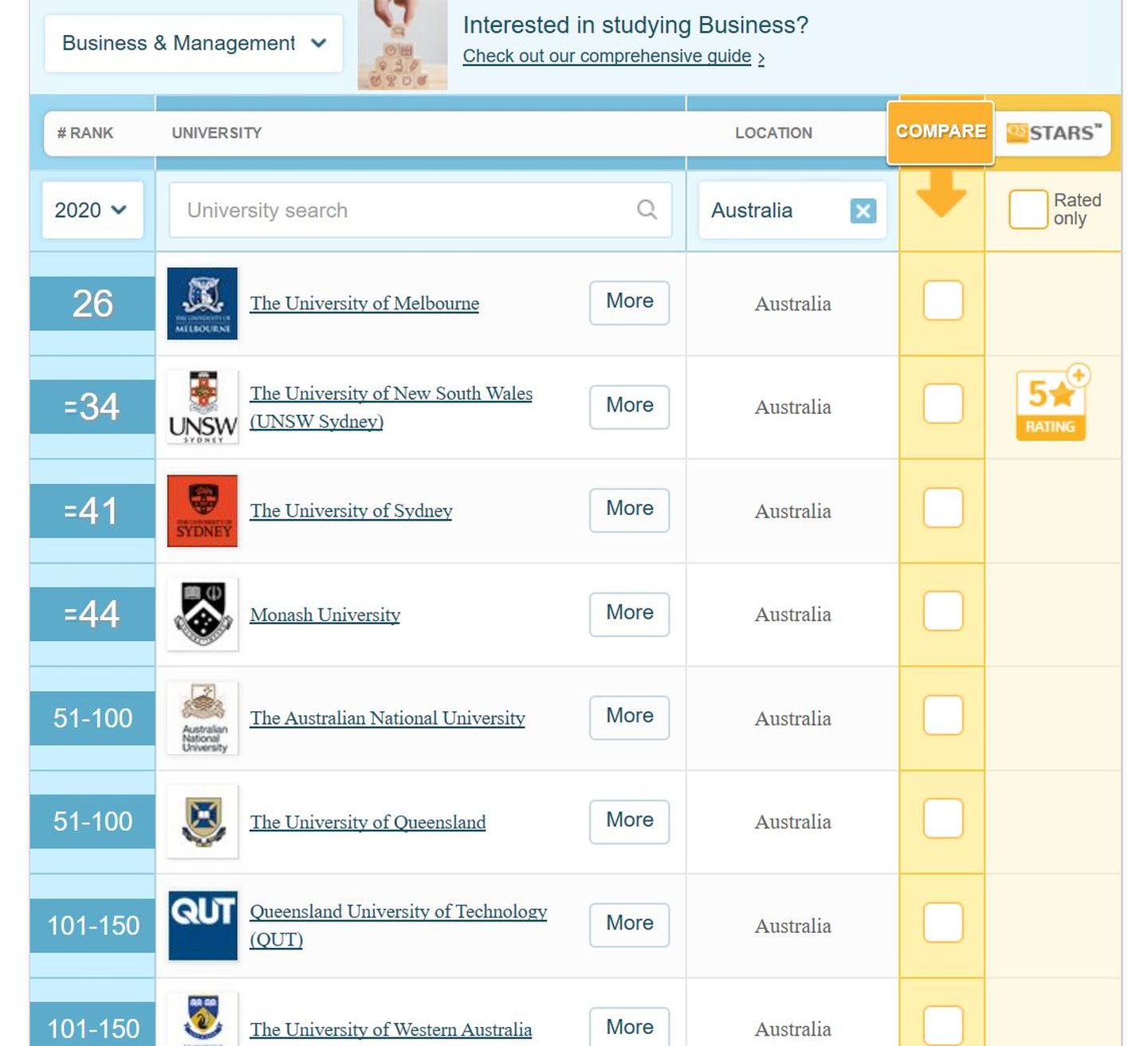The height and width of the screenshot is (1046, 1148).
Task: Click the Monash University crest logo
Action: [202, 615]
